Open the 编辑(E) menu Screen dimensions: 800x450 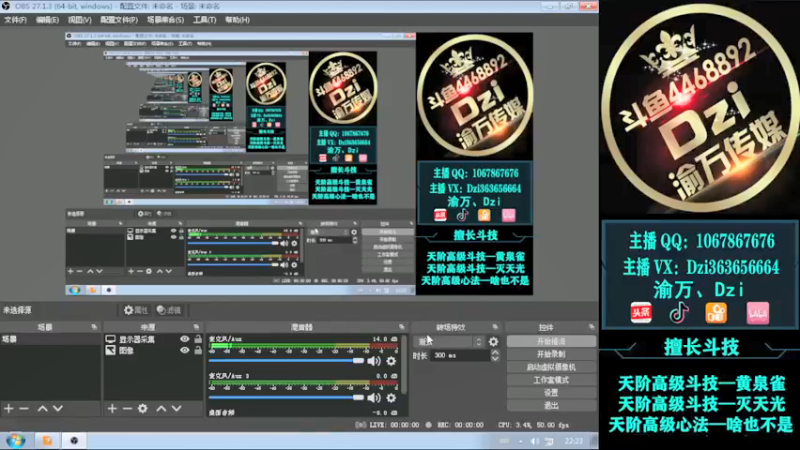coord(47,20)
